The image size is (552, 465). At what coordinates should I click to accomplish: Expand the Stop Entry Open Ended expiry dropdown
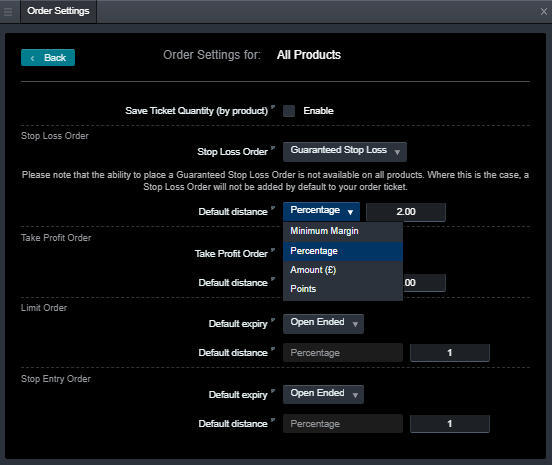[x=323, y=394]
